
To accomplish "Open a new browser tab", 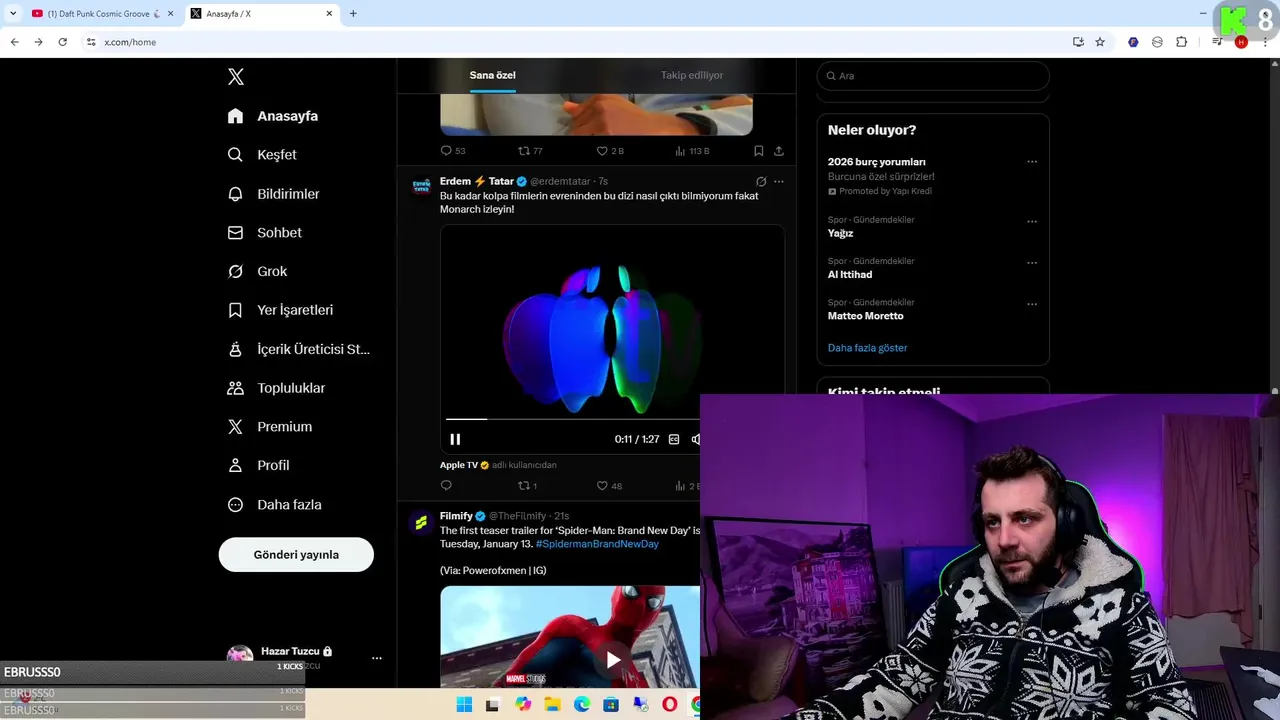I will coord(353,14).
